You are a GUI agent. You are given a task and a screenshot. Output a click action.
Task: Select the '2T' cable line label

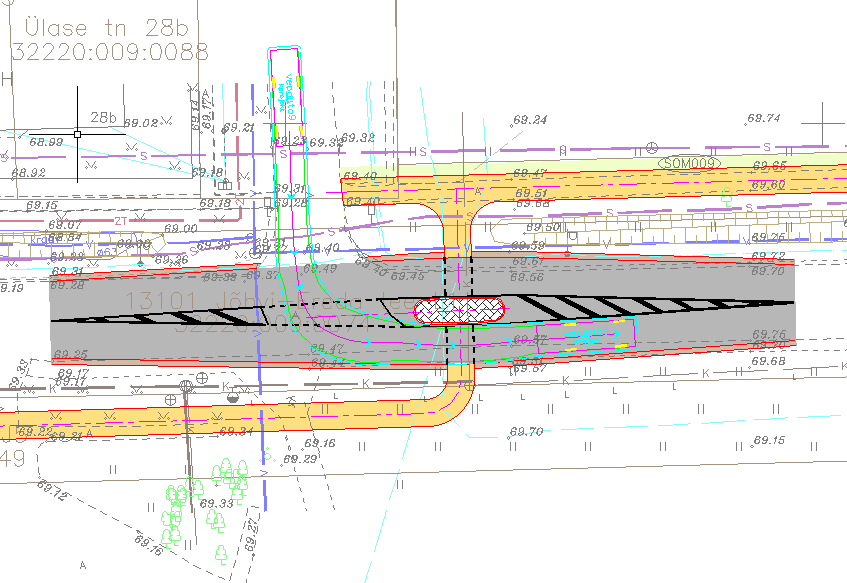pyautogui.click(x=120, y=221)
